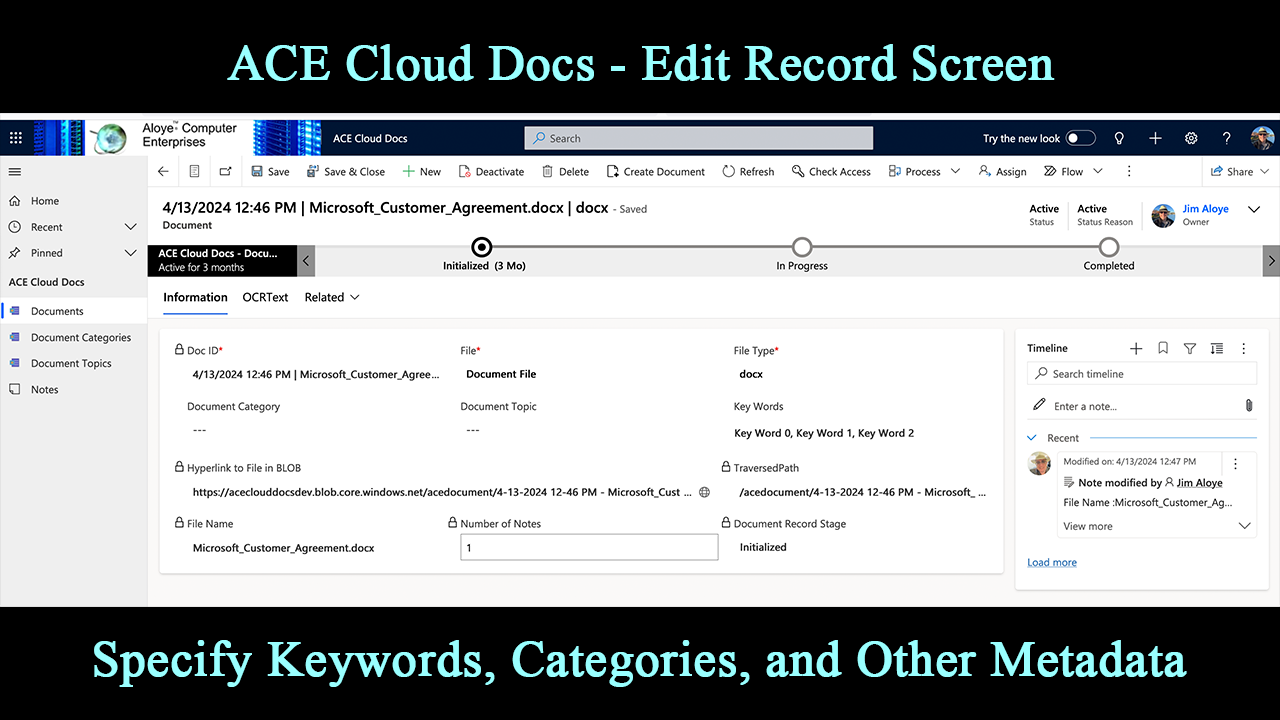
Task: Click the app launcher waffle icon
Action: point(15,138)
